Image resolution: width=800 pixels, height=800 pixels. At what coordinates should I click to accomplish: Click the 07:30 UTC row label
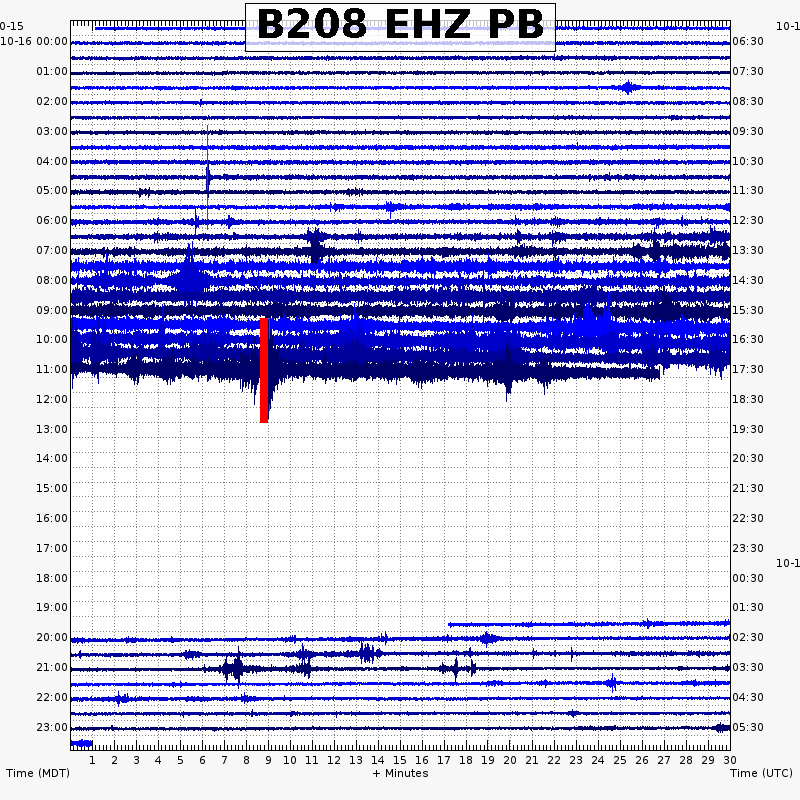(748, 71)
